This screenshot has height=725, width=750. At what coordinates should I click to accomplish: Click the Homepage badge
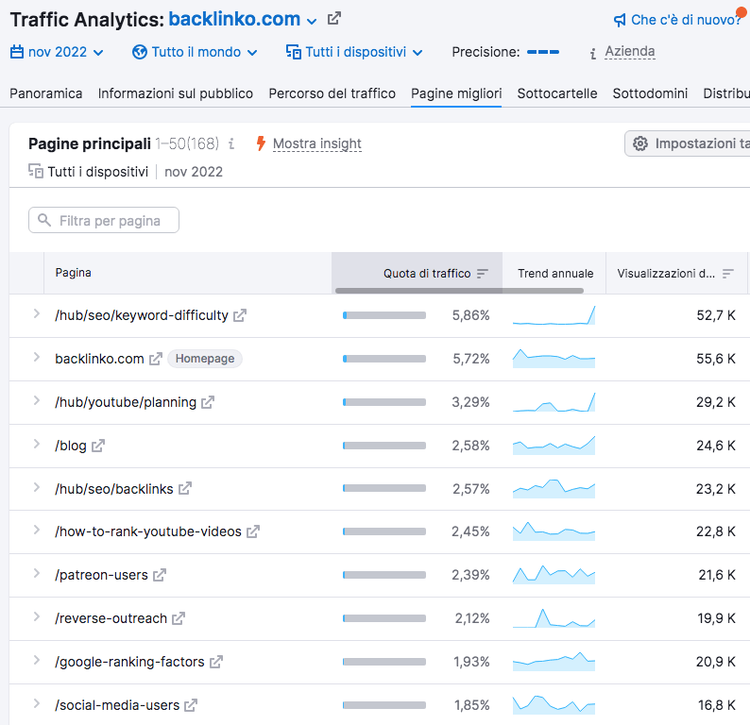205,359
